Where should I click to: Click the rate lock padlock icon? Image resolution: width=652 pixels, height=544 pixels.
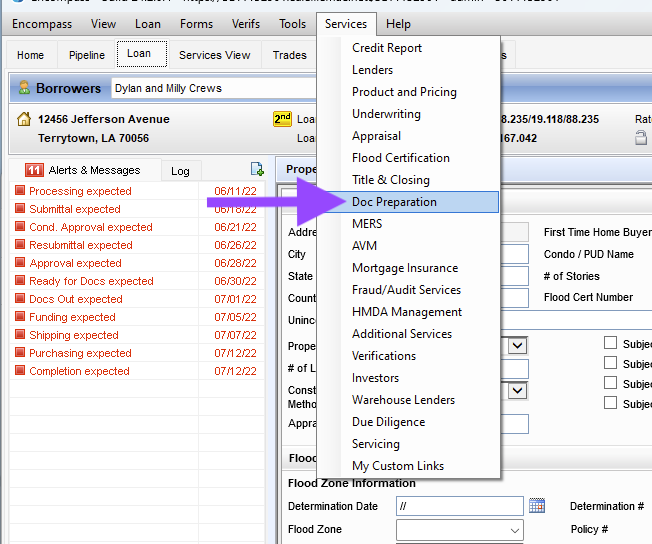coord(641,138)
